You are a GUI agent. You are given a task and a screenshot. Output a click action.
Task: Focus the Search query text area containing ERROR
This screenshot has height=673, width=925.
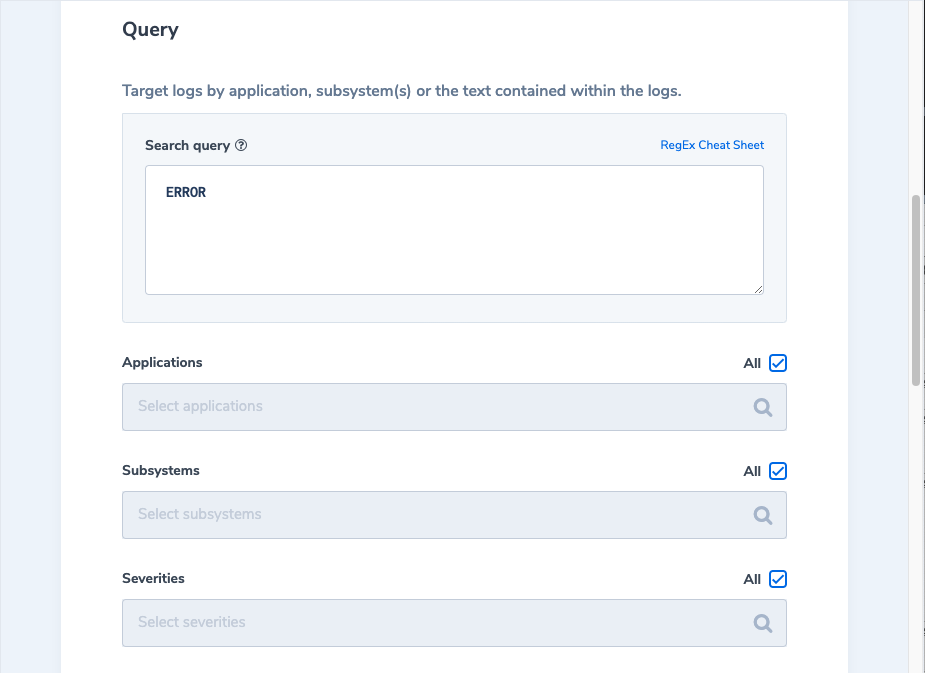coord(454,230)
